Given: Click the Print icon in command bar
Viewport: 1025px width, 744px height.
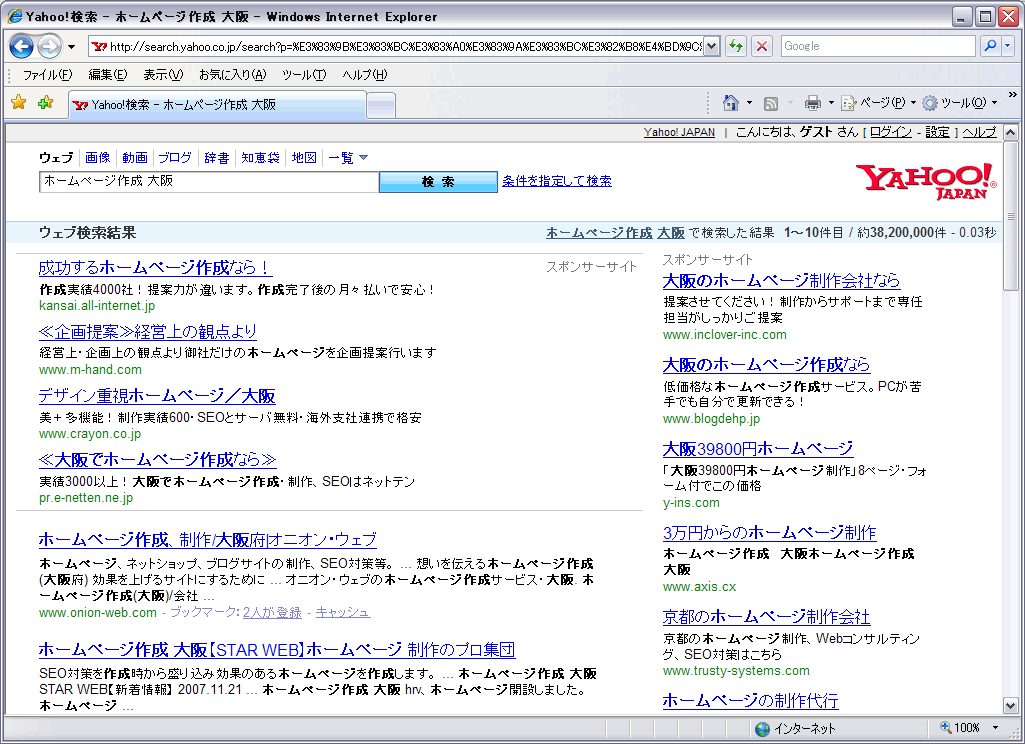Looking at the screenshot, I should [813, 103].
